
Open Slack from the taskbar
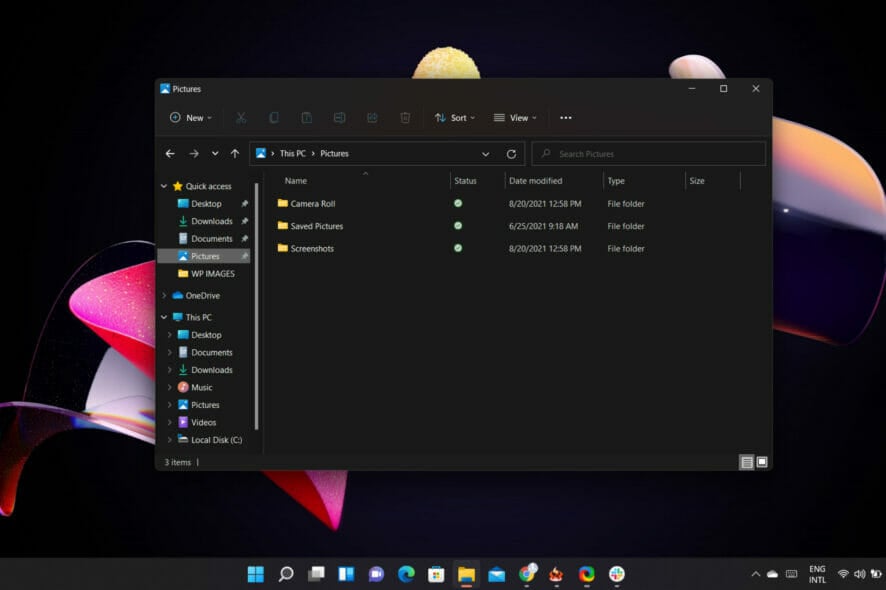pyautogui.click(x=616, y=574)
